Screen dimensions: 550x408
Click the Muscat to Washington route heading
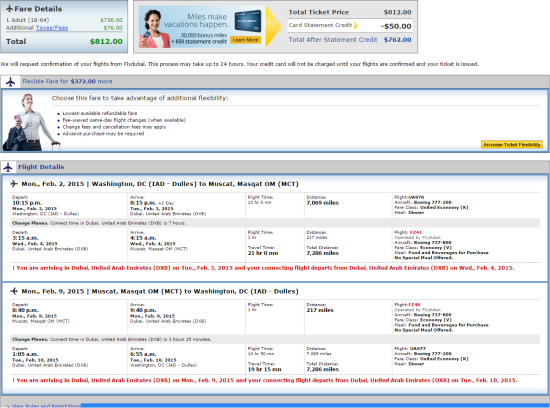tap(160, 291)
